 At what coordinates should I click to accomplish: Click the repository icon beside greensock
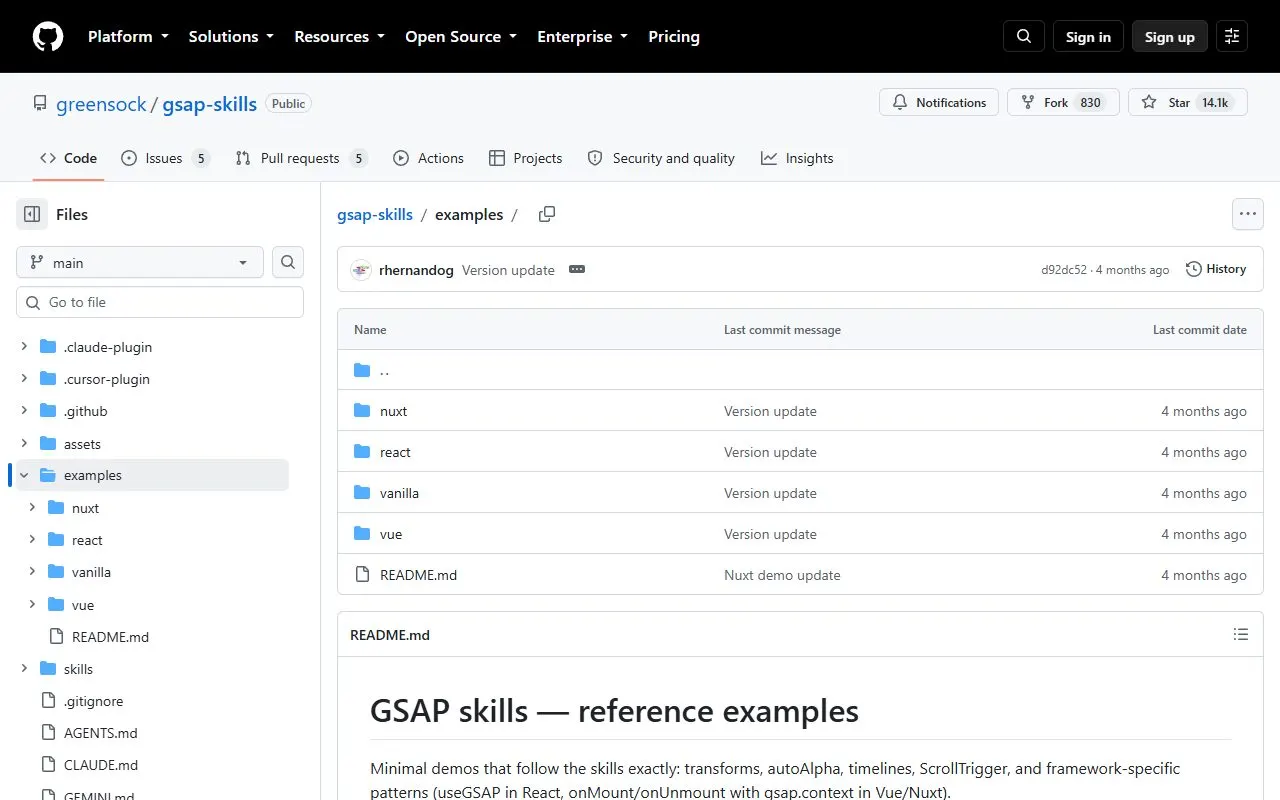[x=40, y=104]
